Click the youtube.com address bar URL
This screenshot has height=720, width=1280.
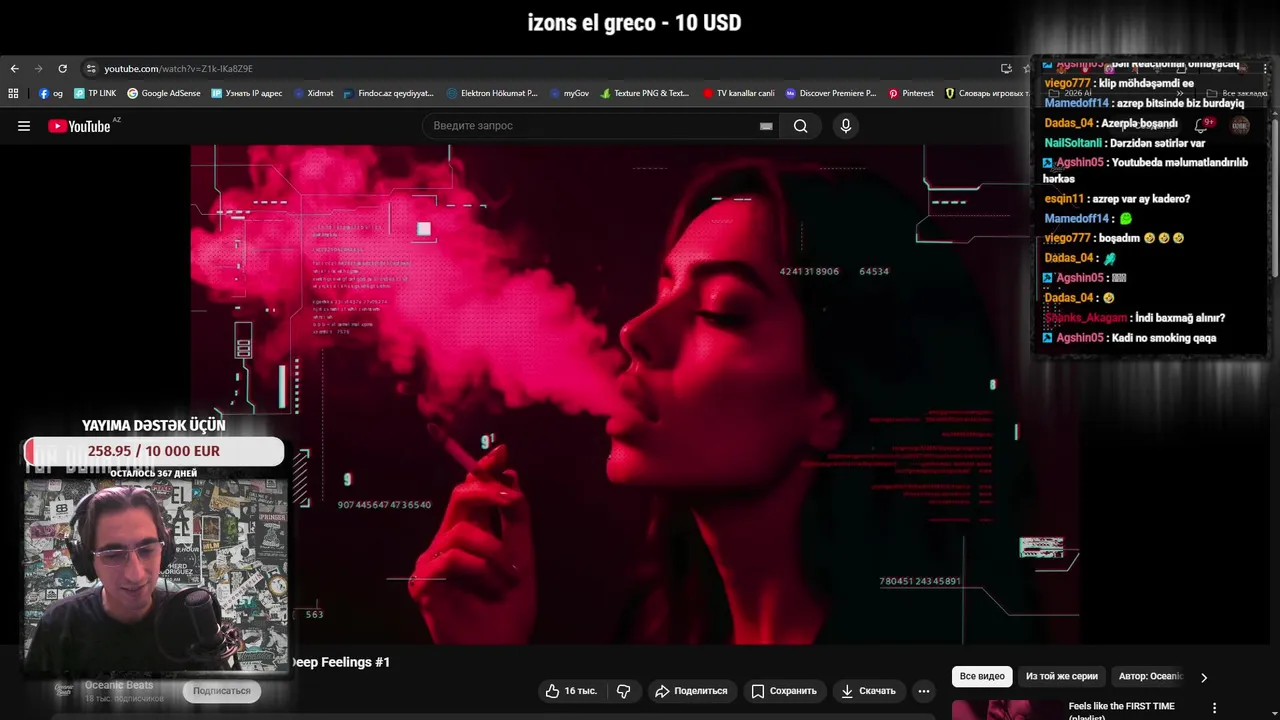(x=178, y=69)
